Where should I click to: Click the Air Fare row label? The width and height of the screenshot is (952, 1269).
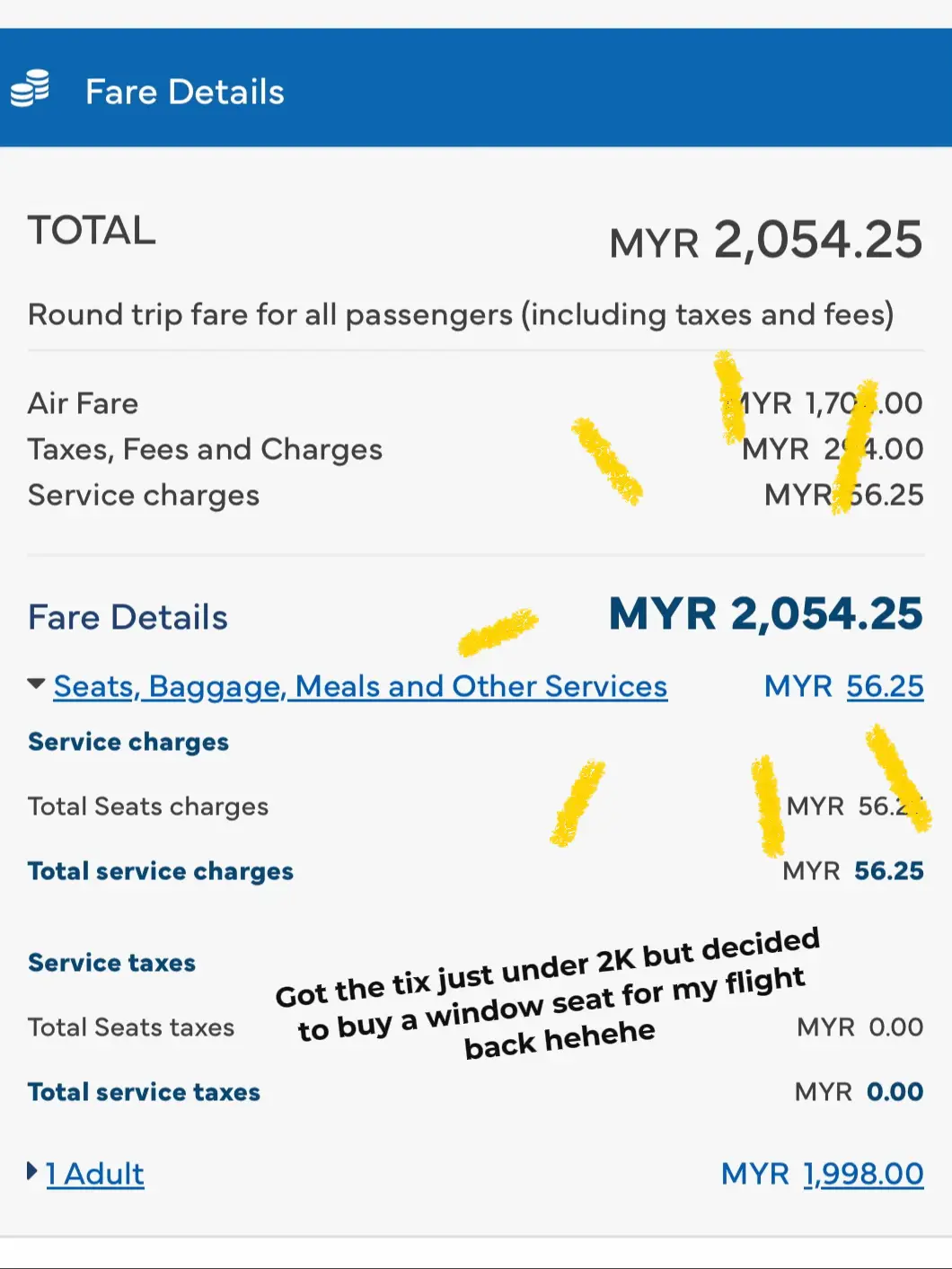pyautogui.click(x=83, y=403)
